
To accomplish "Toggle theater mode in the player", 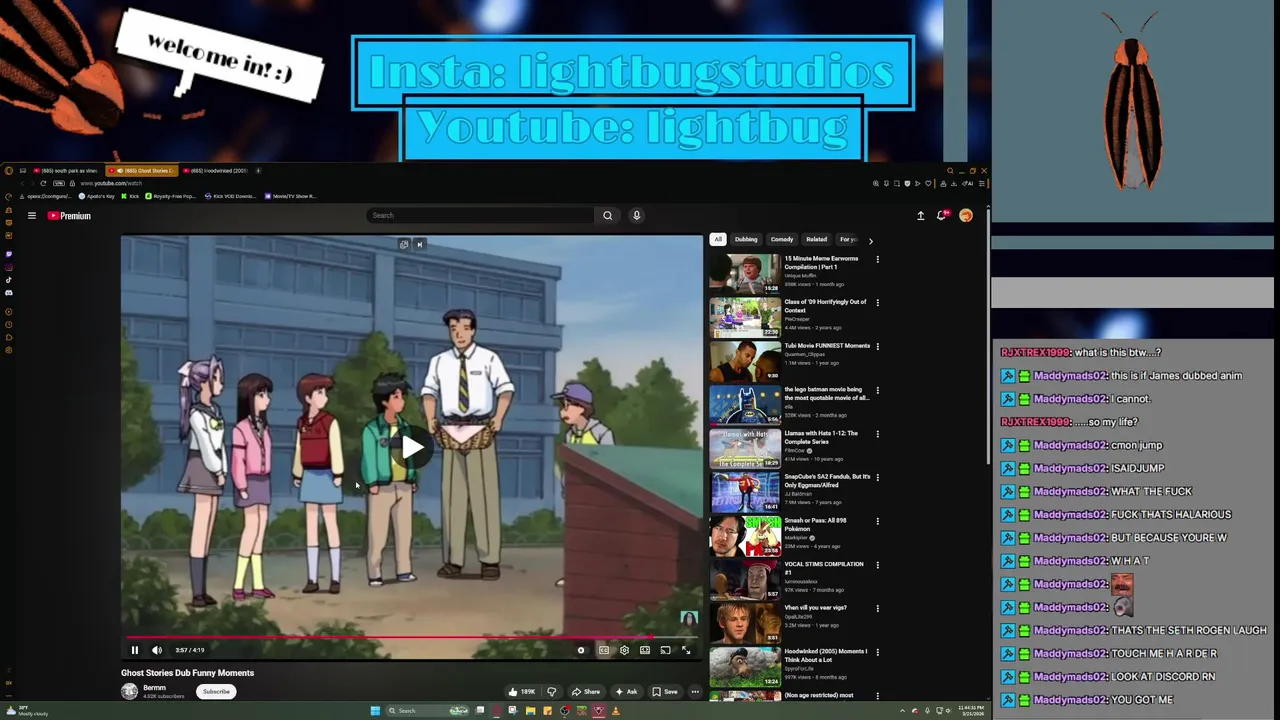I will [x=645, y=650].
